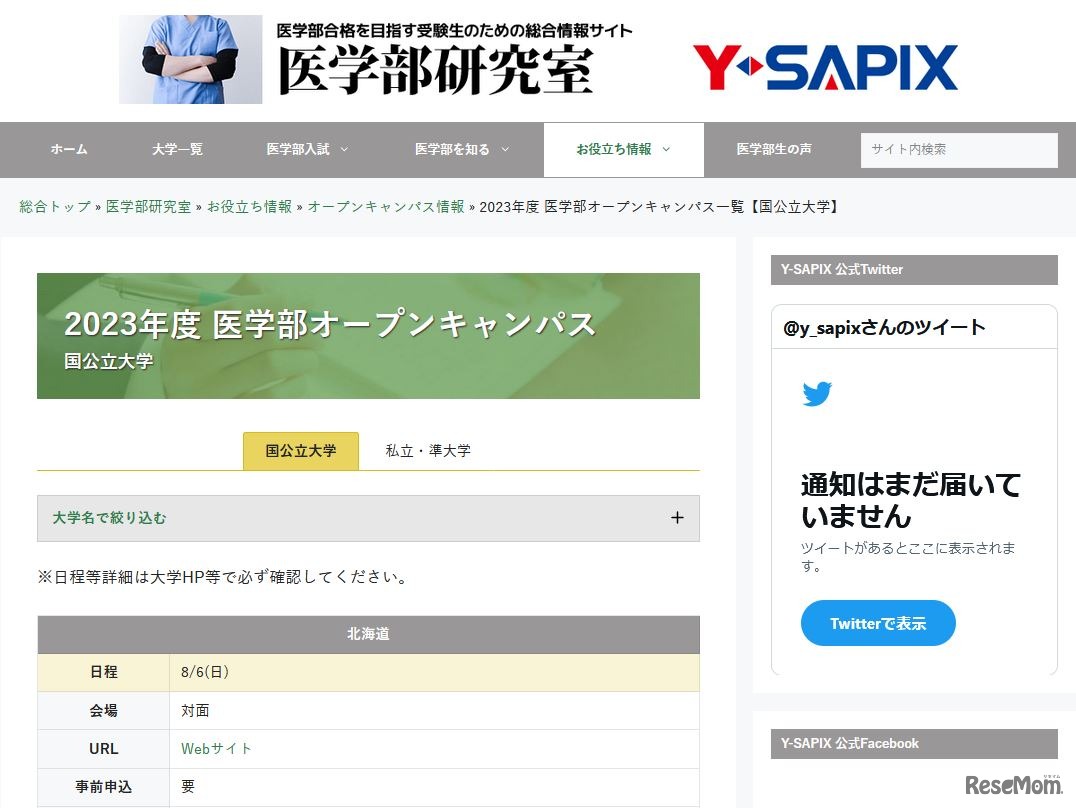Expand the 大学名で絞り込む filter panel
The height and width of the screenshot is (808, 1076).
(x=368, y=518)
